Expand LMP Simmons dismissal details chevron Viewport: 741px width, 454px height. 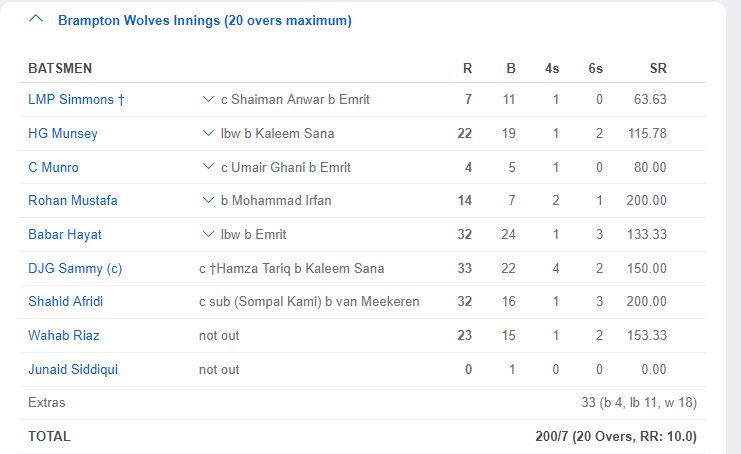(x=208, y=99)
